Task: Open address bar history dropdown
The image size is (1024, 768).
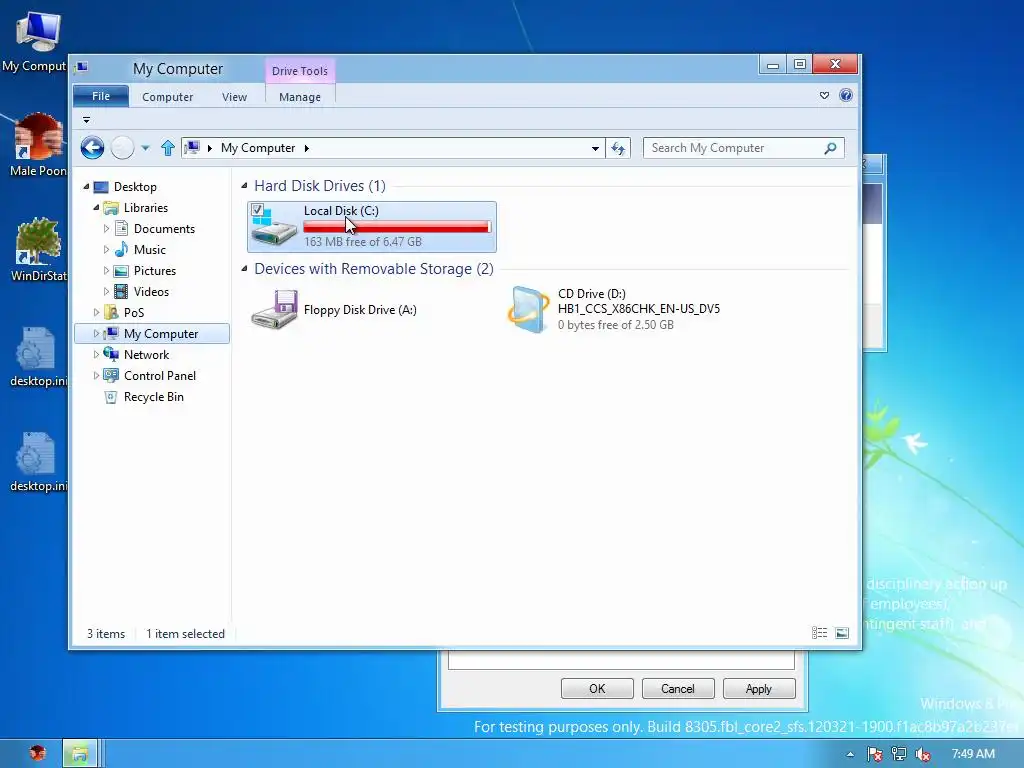Action: 595,148
